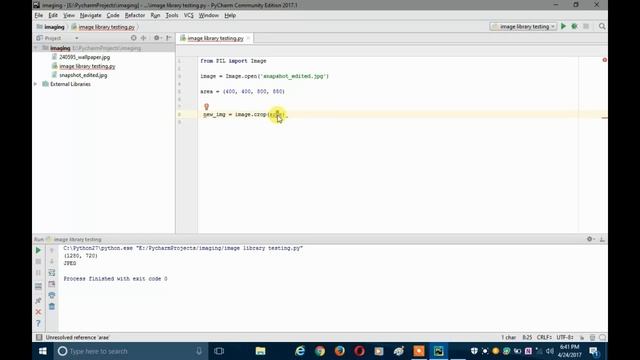Open Project panel settings gear
Image resolution: width=640 pixels, height=360 pixels.
tap(157, 38)
